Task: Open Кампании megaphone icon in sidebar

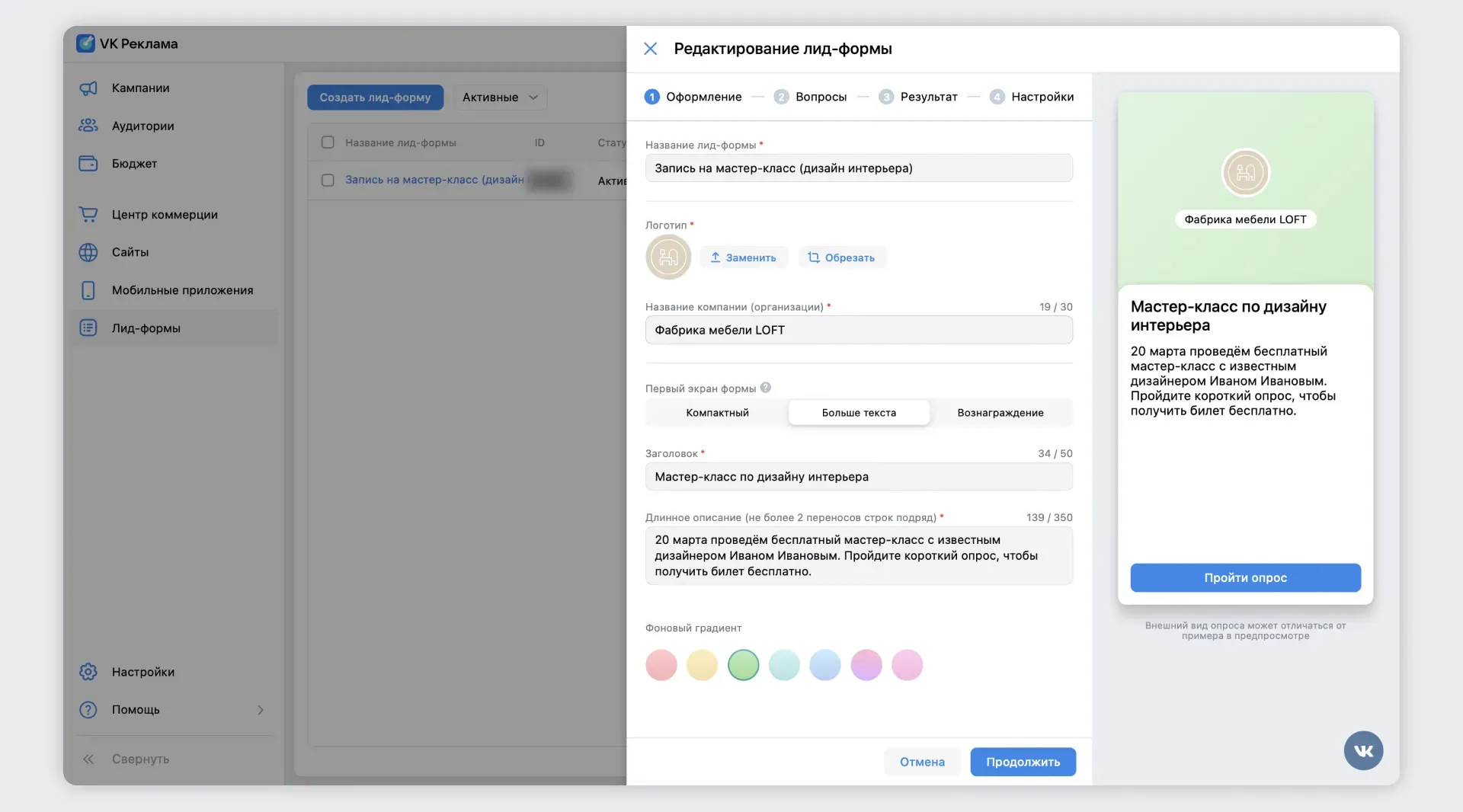Action: (88, 88)
